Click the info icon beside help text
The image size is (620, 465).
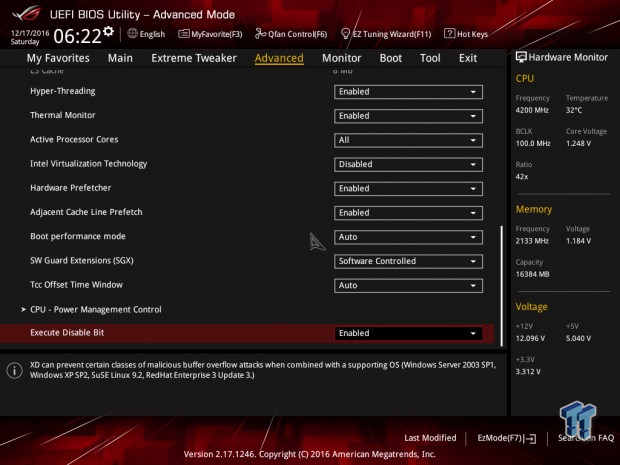[x=15, y=370]
